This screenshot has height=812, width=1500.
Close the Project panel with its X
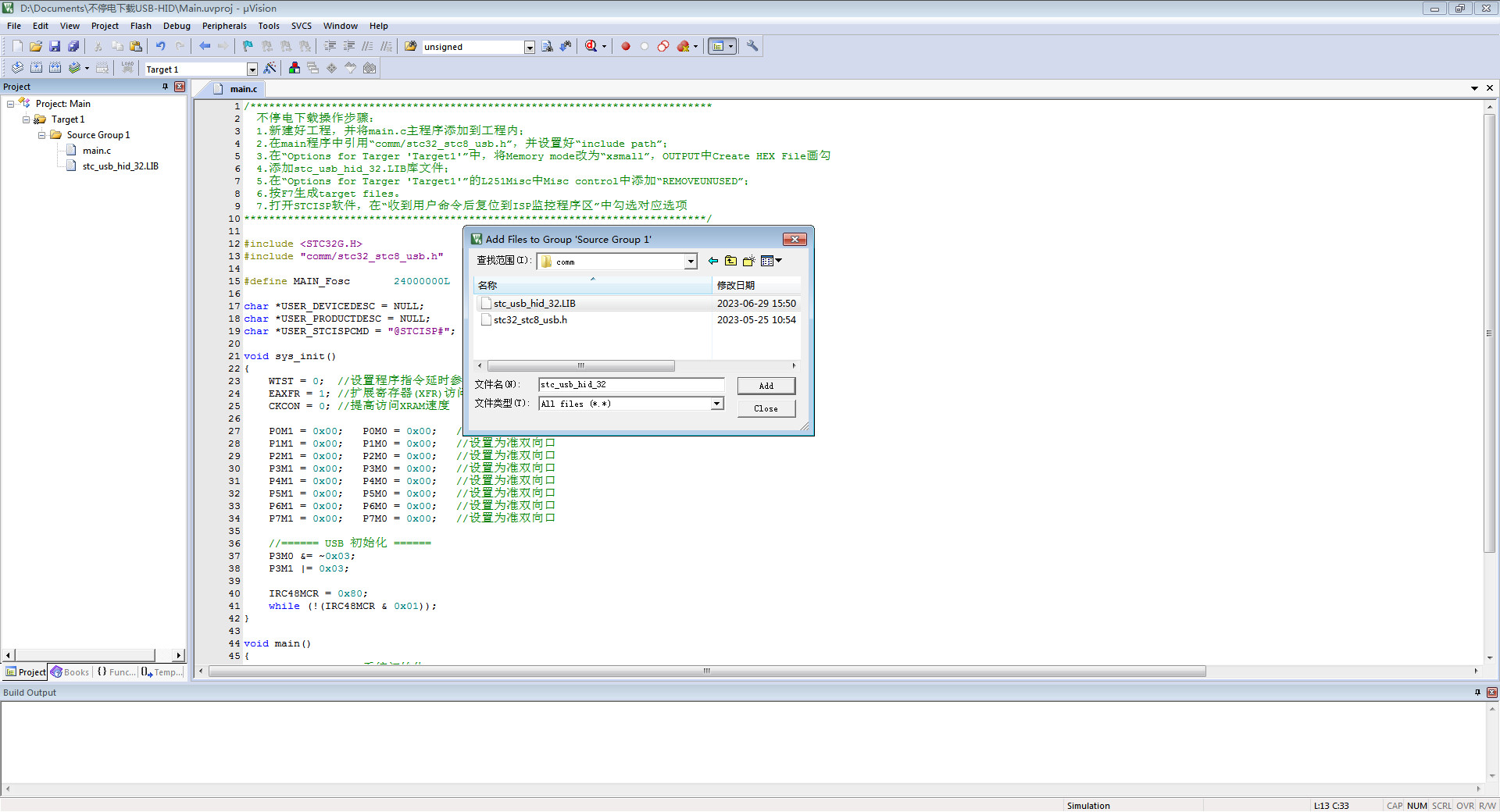tap(180, 87)
